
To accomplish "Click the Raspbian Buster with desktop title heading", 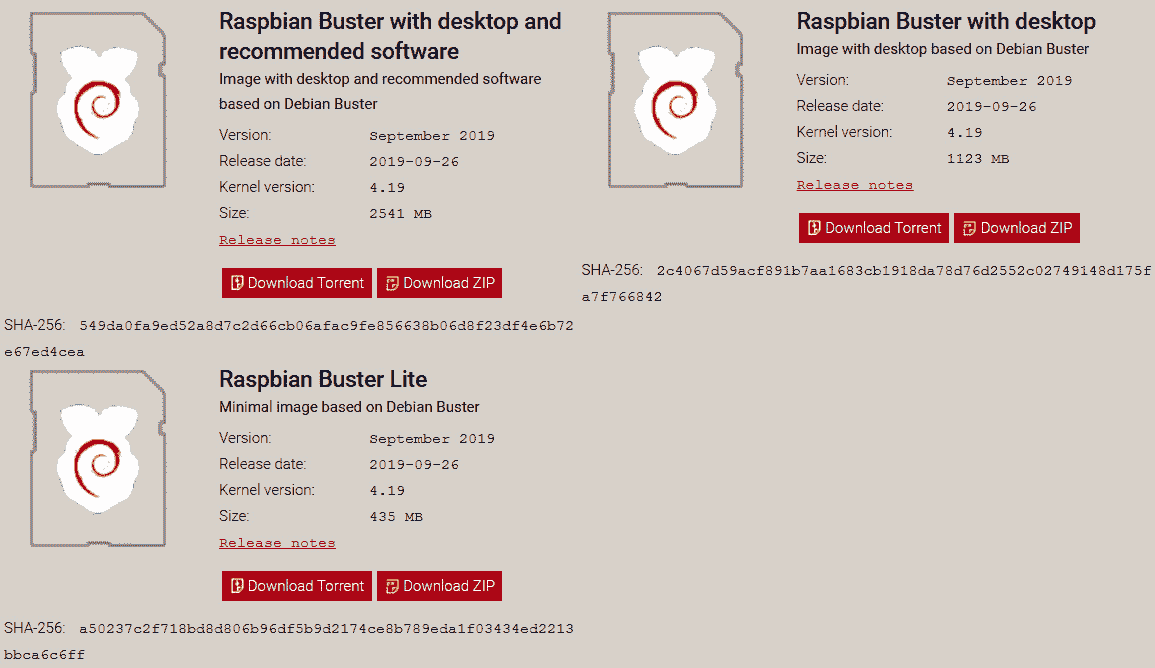I will (x=946, y=20).
